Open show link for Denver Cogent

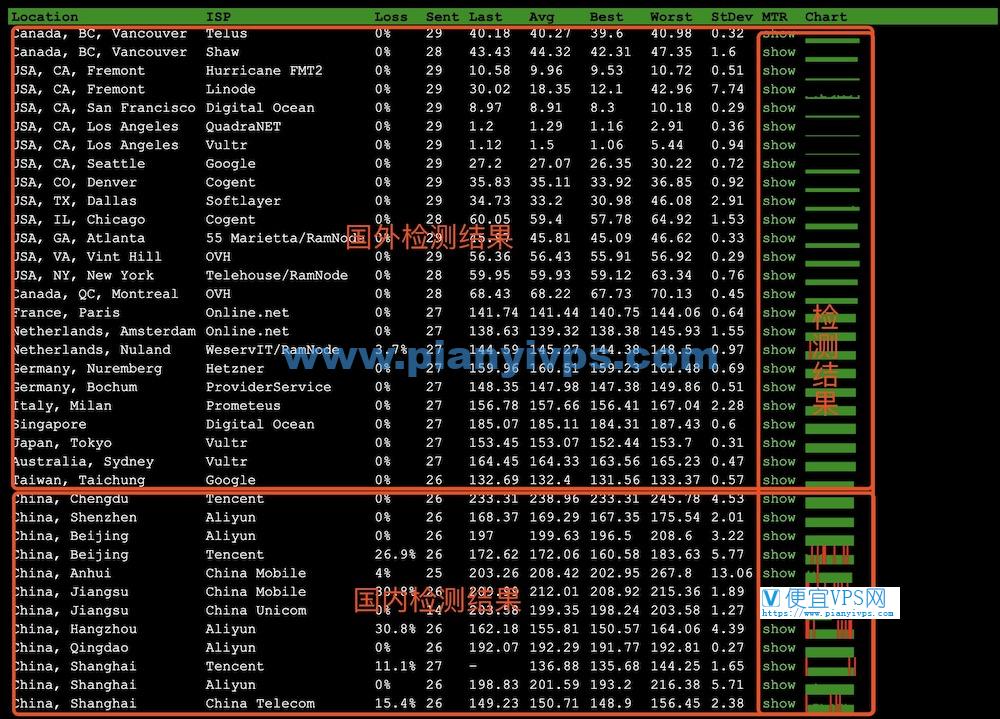coord(779,182)
